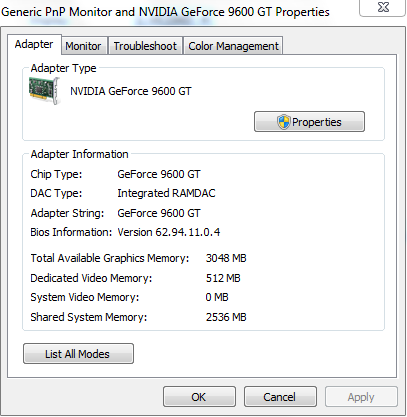This screenshot has height=417, width=407.
Task: Click the 512 MB dedicated video memory value
Action: pyautogui.click(x=223, y=278)
